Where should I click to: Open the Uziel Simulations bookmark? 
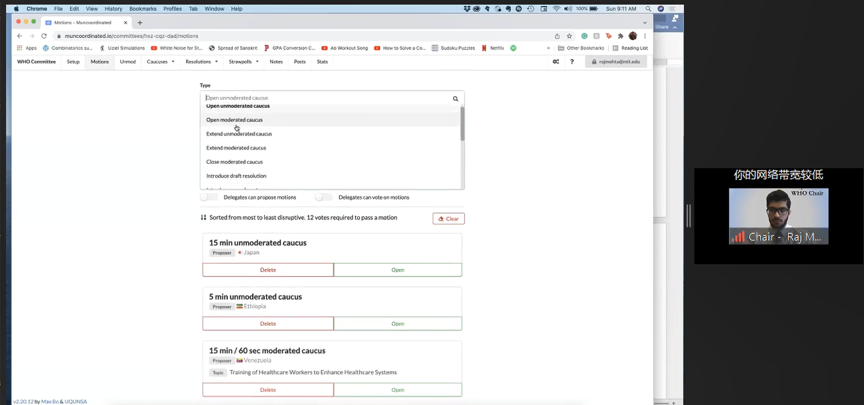(122, 48)
